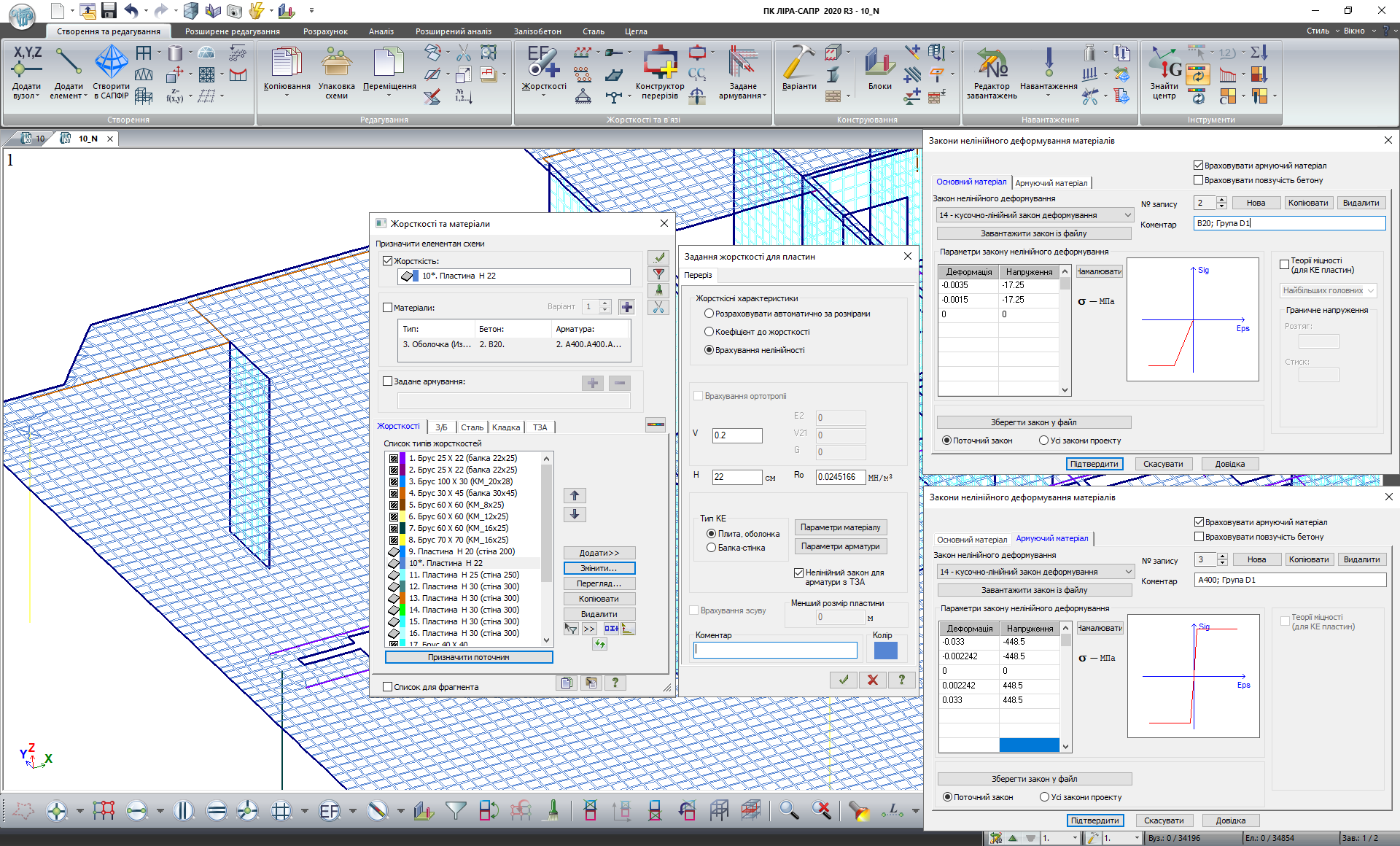Viewport: 1400px width, 846px height.
Task: Open the Найбільших головних dropdown
Action: click(x=1328, y=290)
